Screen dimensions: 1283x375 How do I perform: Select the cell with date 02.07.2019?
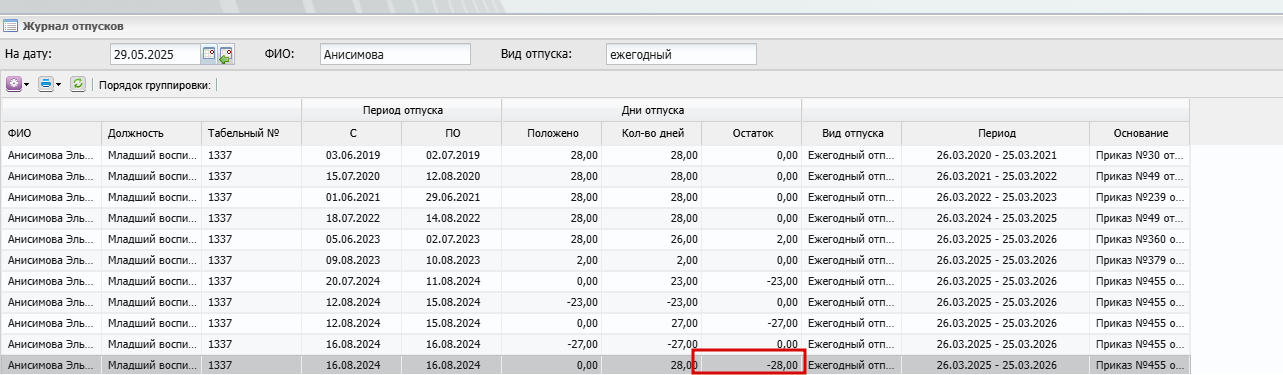451,155
